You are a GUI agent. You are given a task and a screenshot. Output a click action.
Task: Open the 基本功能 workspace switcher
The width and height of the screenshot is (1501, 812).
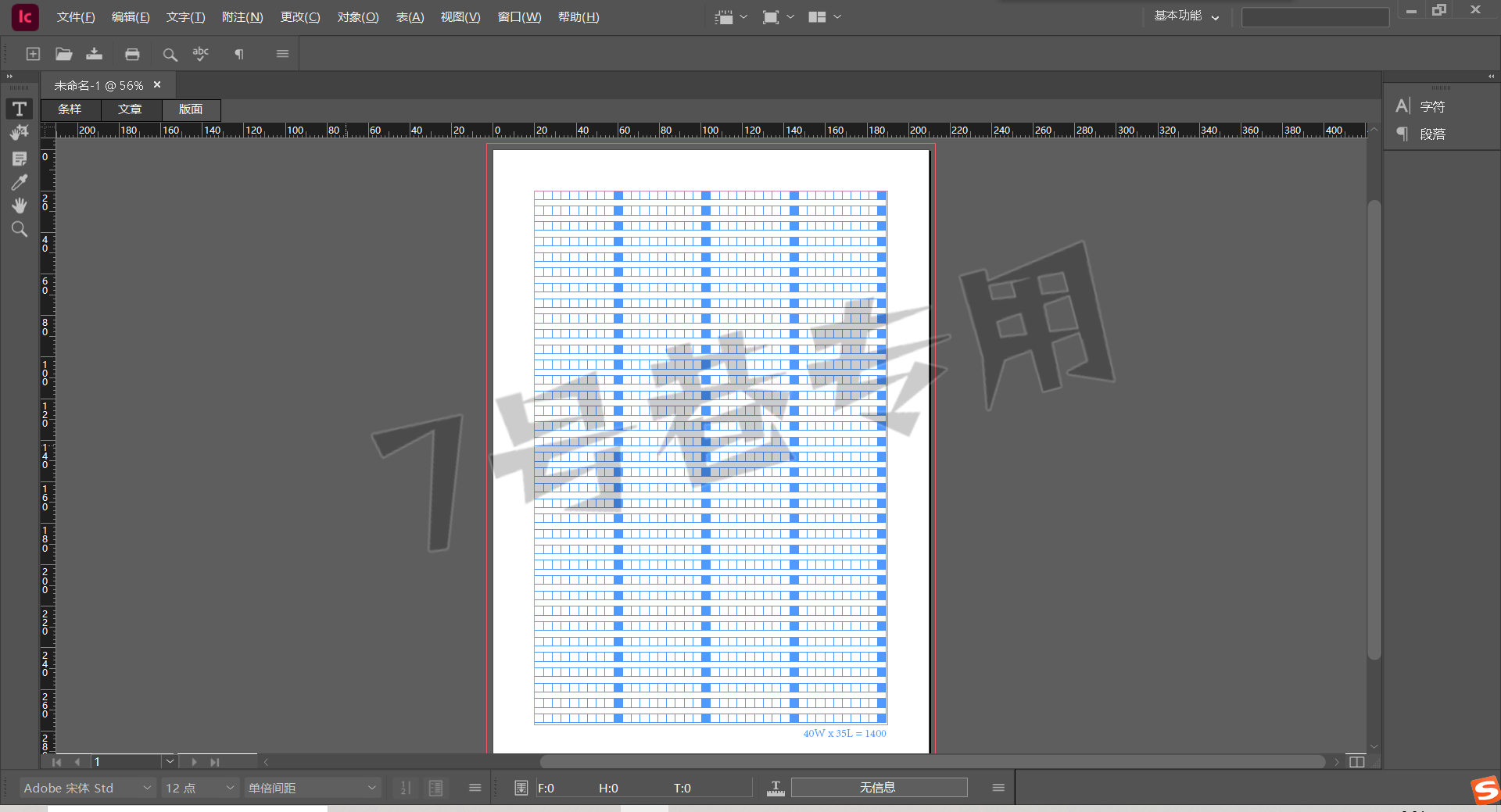click(1187, 16)
